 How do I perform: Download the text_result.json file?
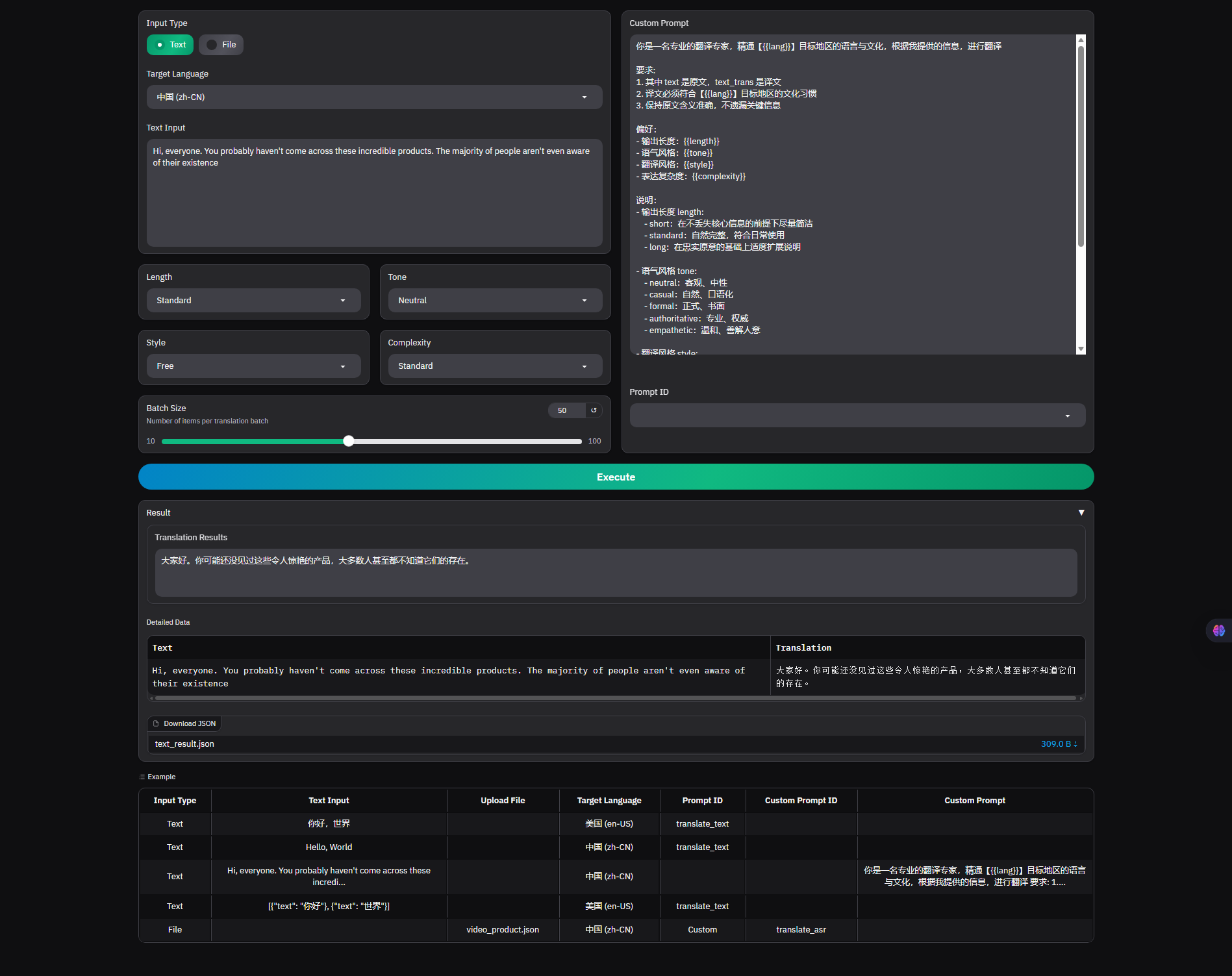tap(184, 744)
